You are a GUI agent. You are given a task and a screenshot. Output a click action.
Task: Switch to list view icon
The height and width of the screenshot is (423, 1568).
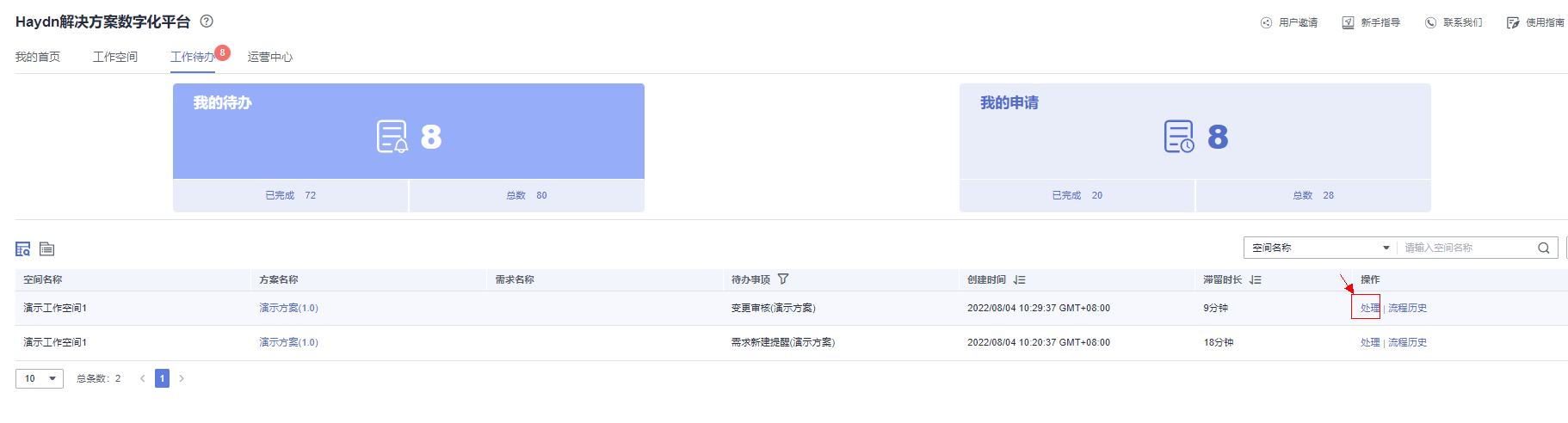click(47, 248)
